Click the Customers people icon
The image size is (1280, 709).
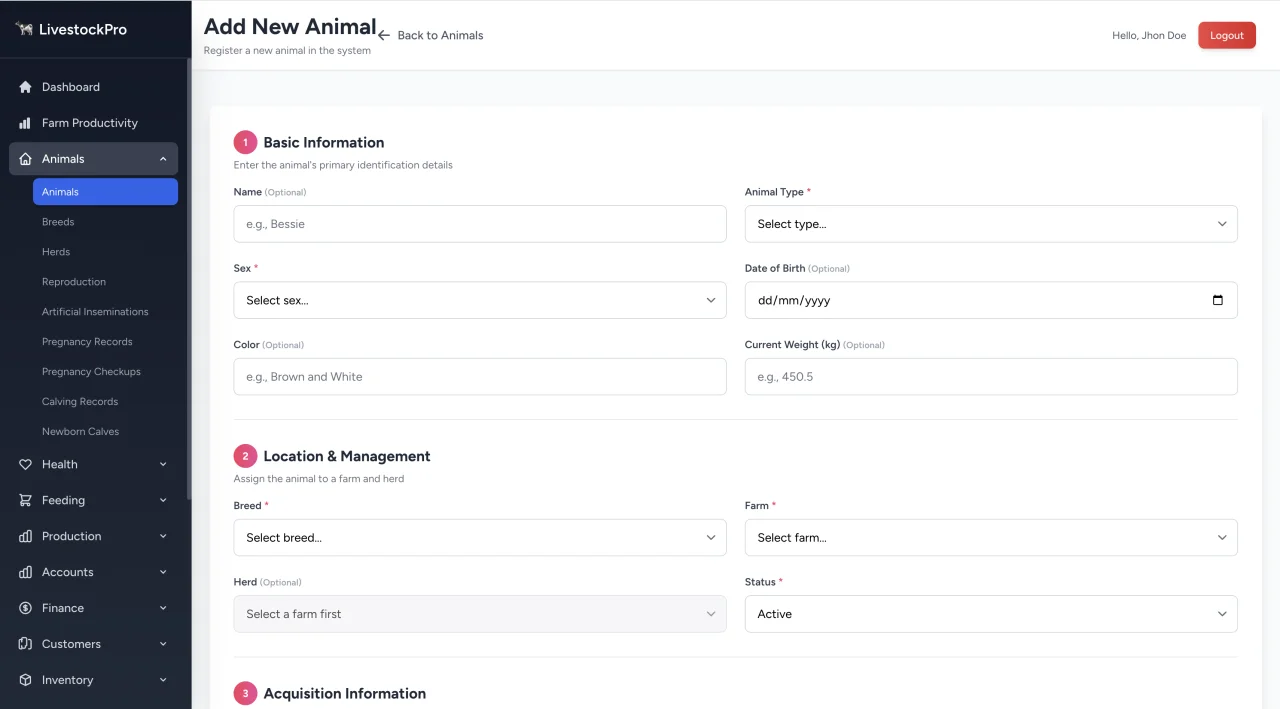click(x=26, y=644)
